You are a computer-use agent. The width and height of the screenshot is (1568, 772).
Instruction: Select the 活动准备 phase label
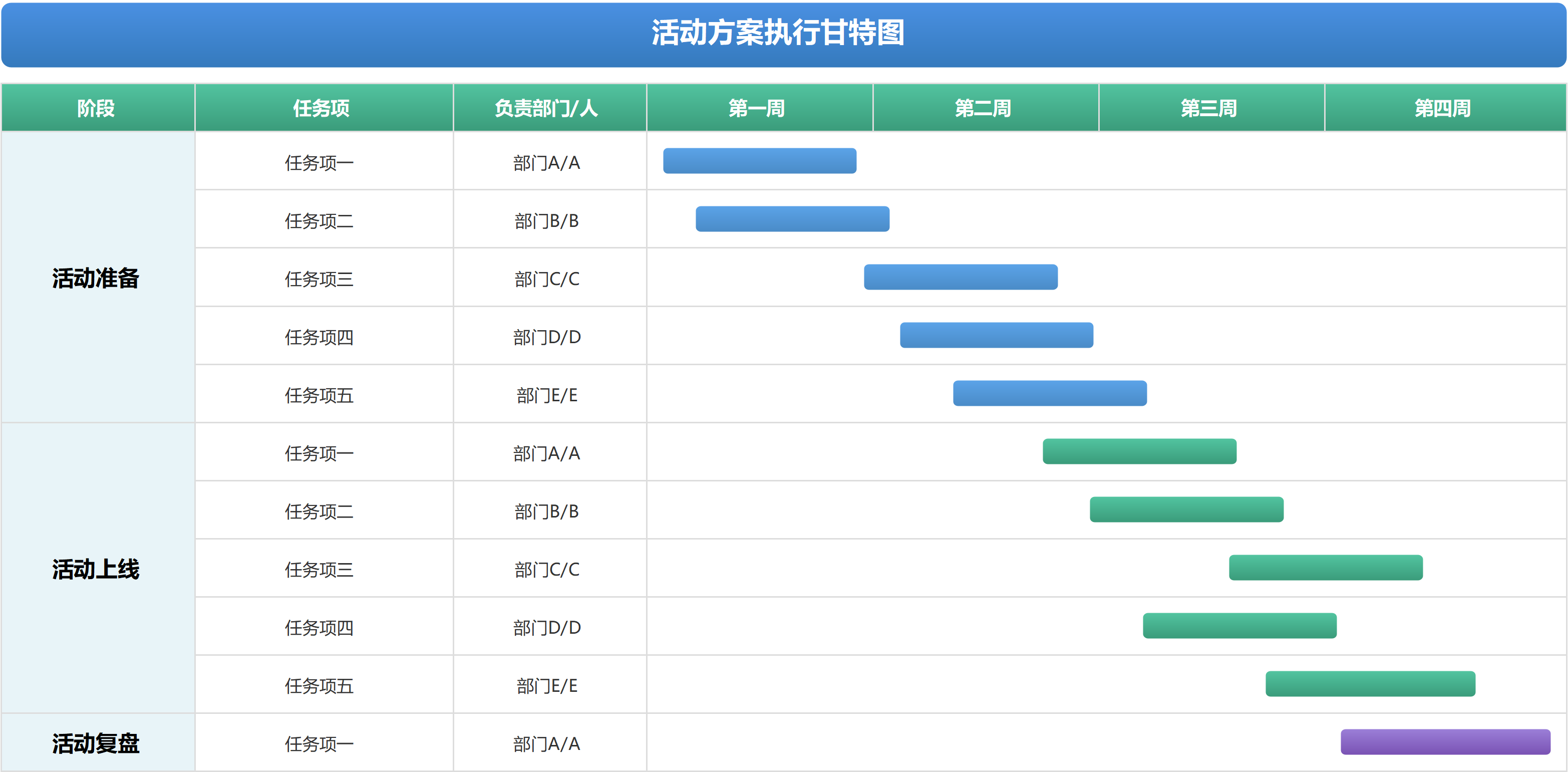pos(96,279)
